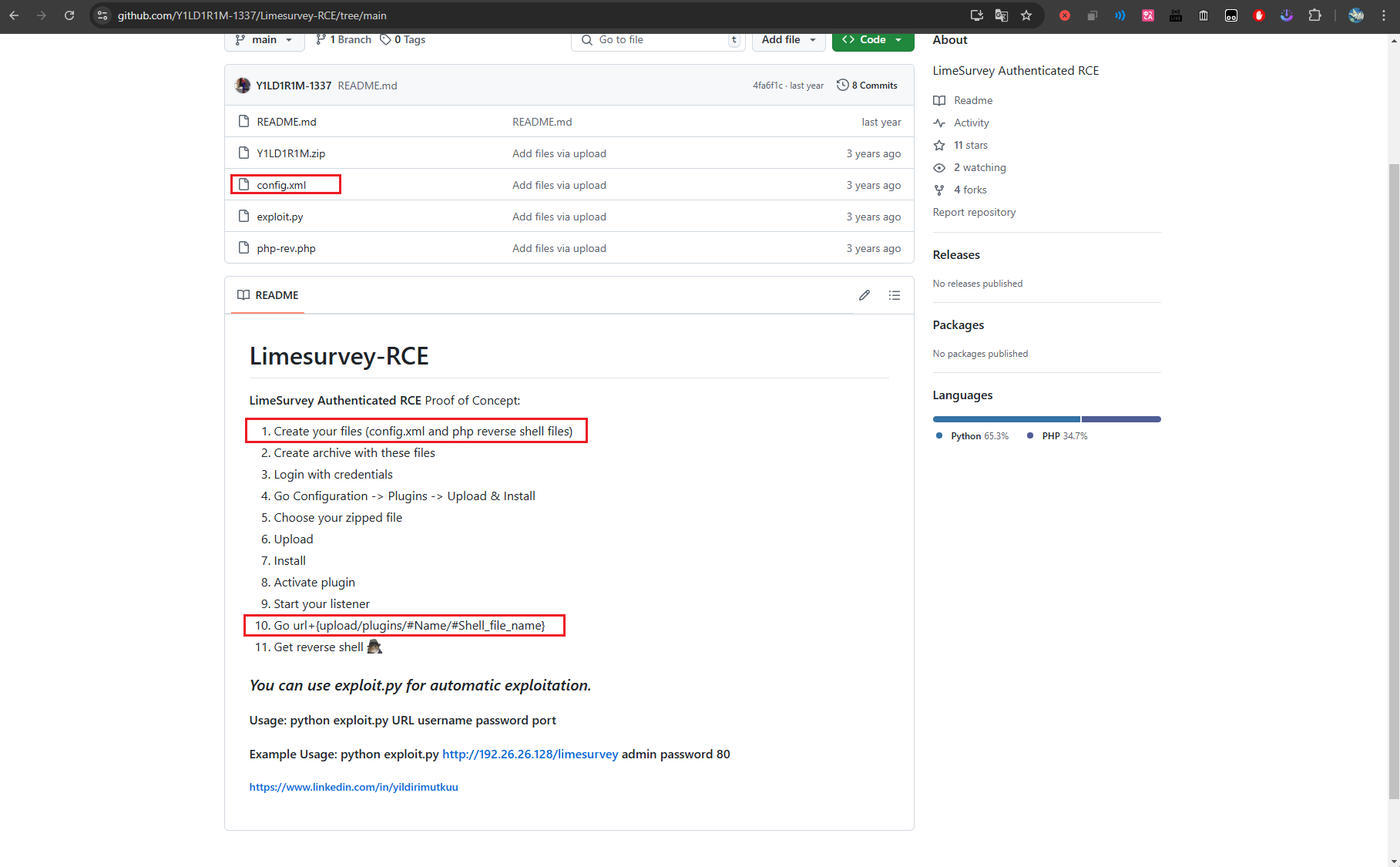Image resolution: width=1400 pixels, height=867 pixels.
Task: Open the red stop-hand ad blocker extension
Action: 1259,15
